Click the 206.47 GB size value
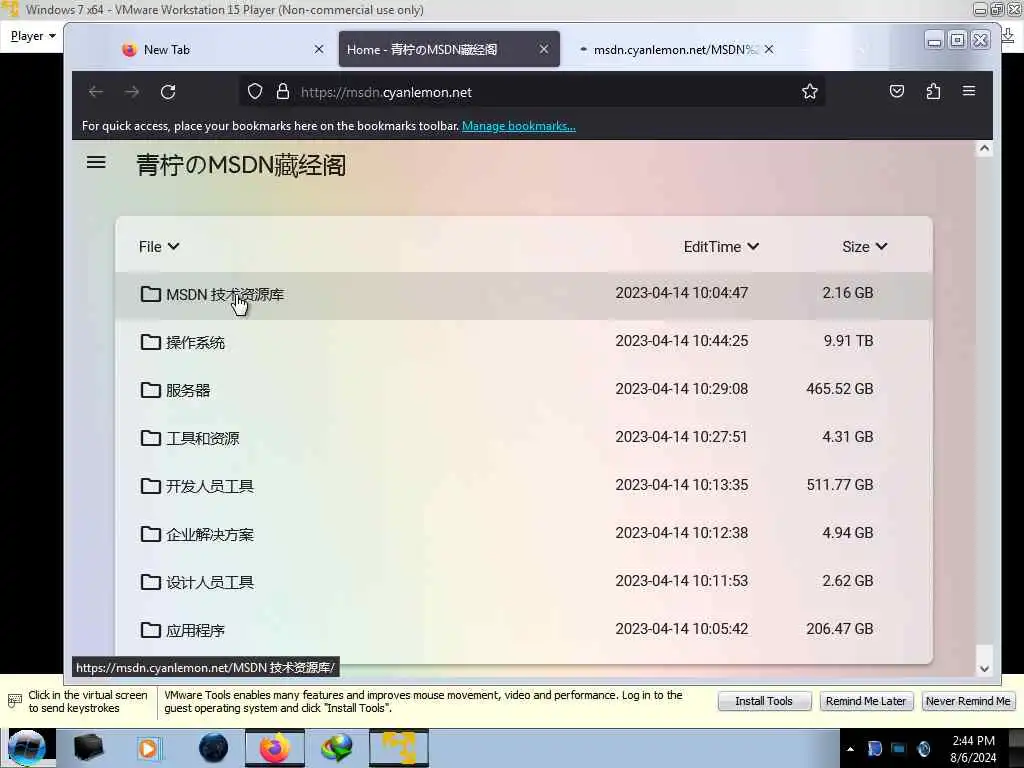 (x=840, y=629)
